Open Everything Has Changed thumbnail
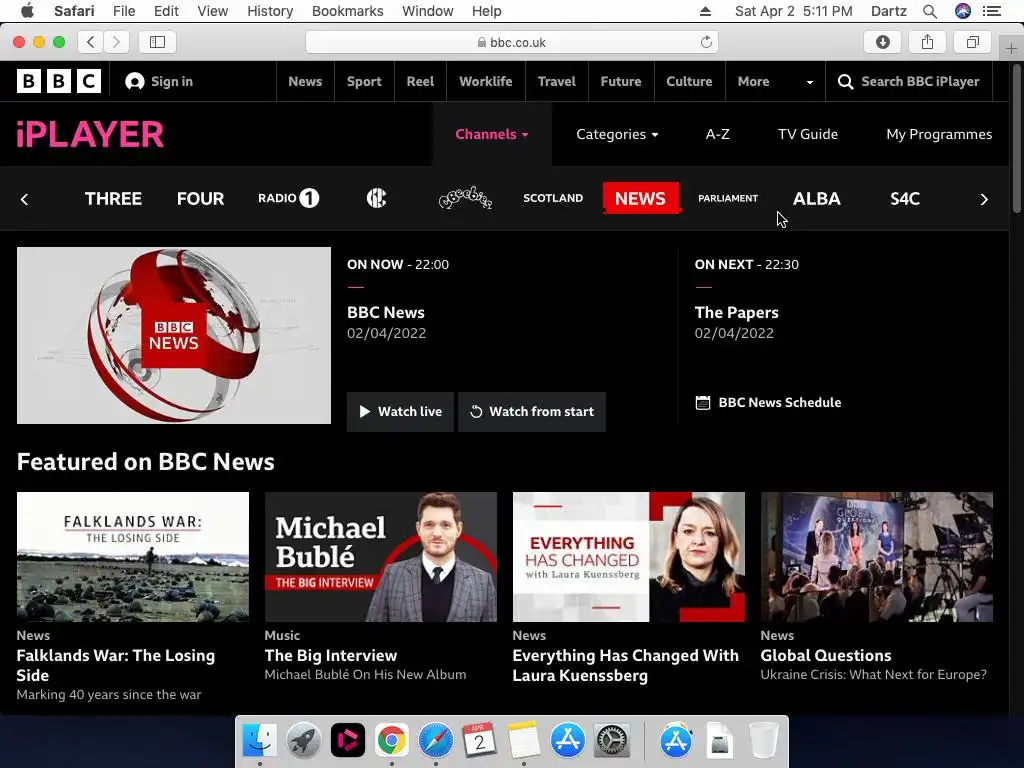The height and width of the screenshot is (768, 1024). (629, 556)
